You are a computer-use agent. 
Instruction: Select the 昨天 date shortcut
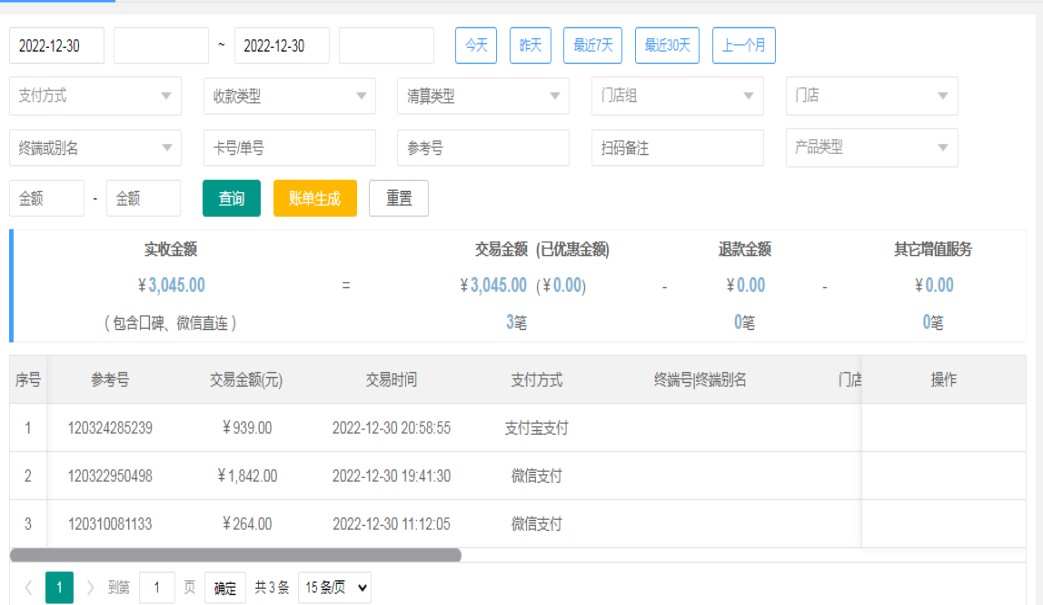point(530,45)
